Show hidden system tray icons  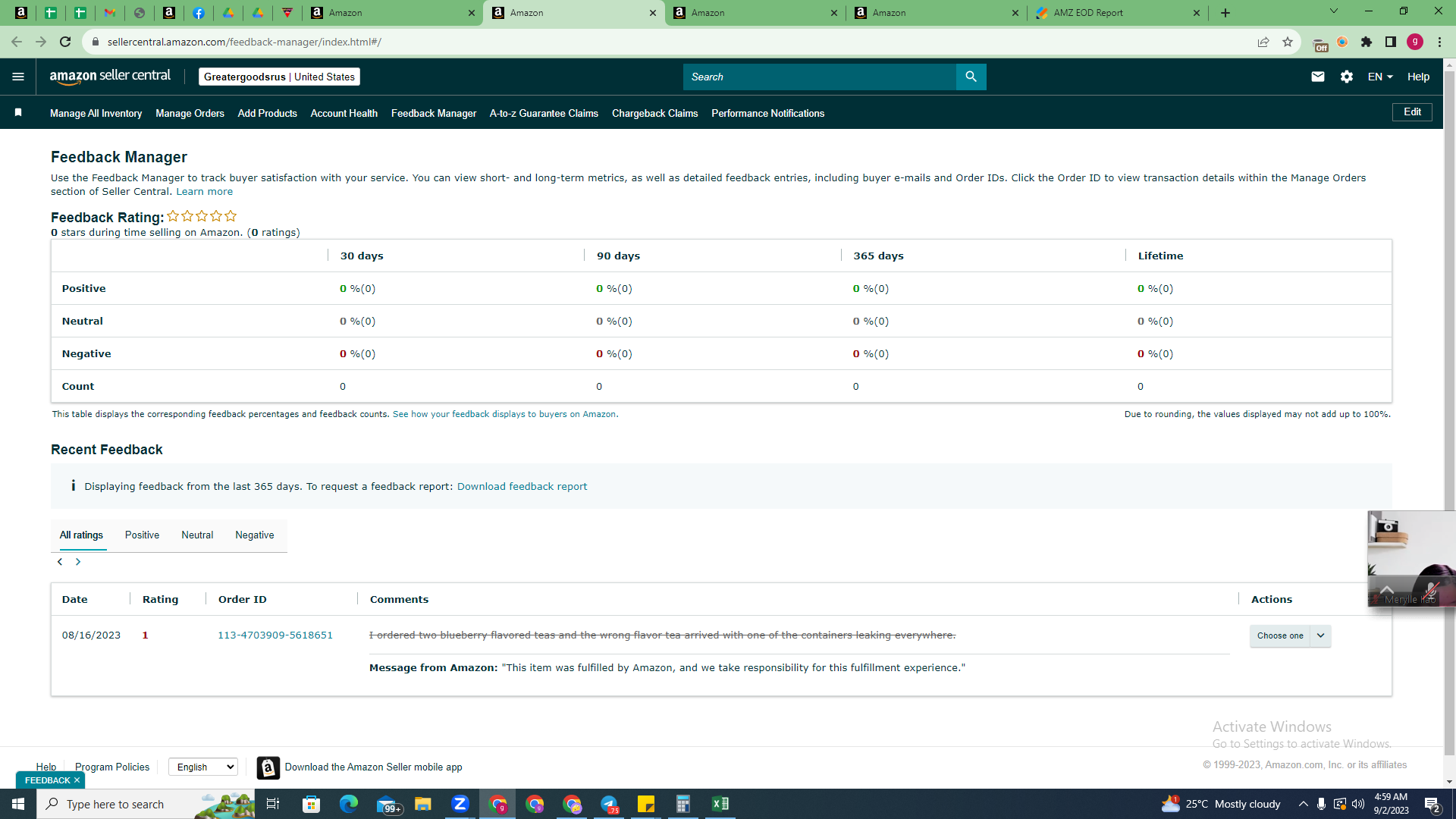coord(1303,804)
